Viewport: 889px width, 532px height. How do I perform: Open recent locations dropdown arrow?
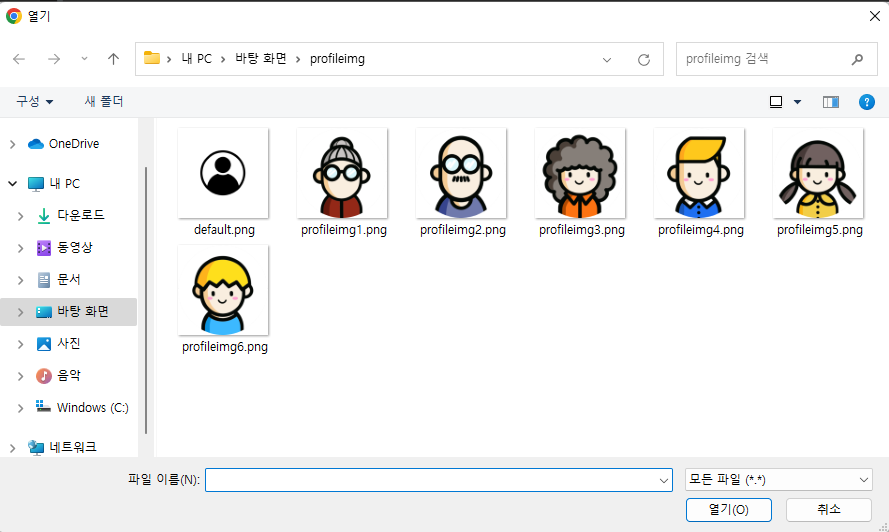tap(84, 58)
